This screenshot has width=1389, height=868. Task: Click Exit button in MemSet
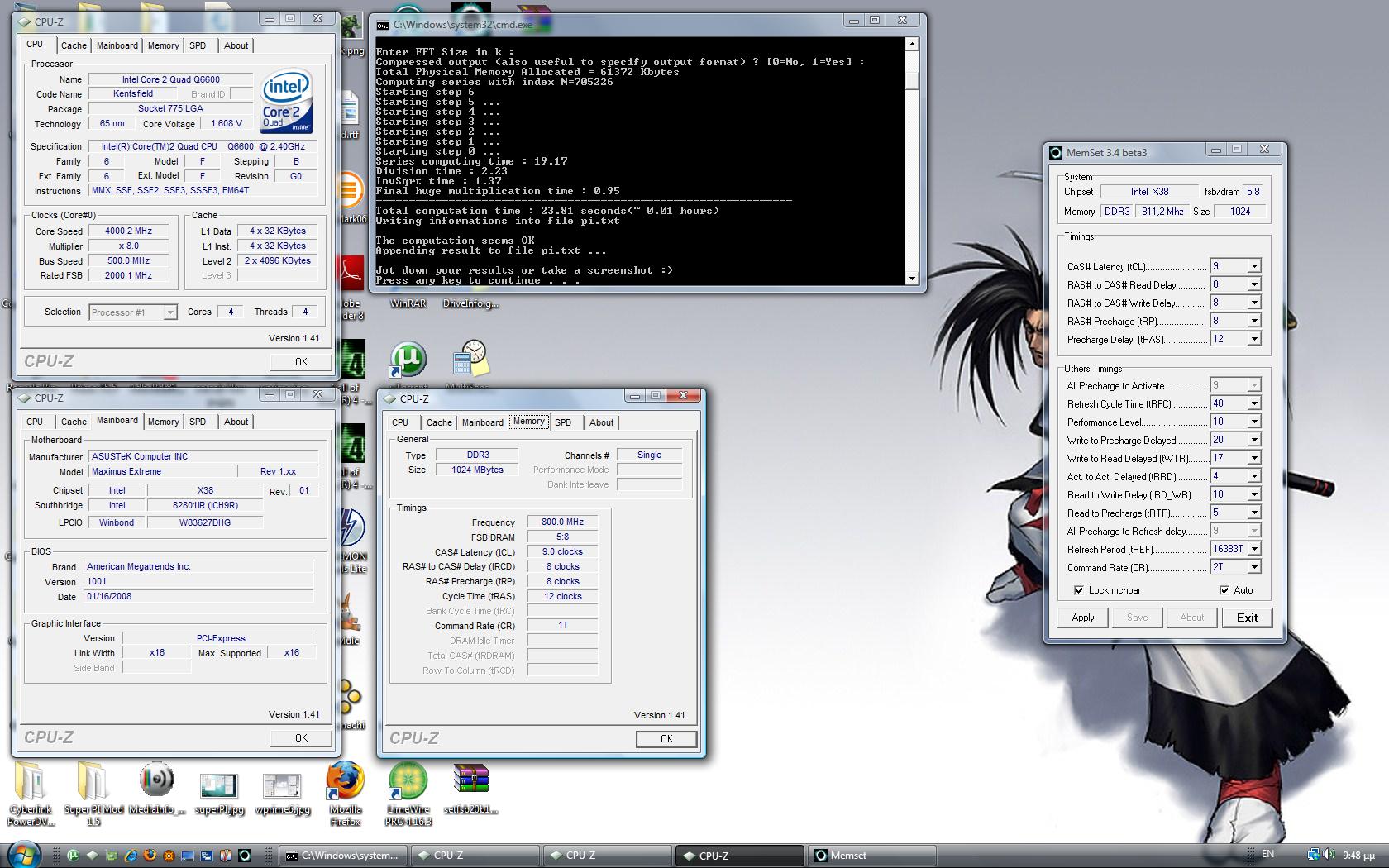1247,618
